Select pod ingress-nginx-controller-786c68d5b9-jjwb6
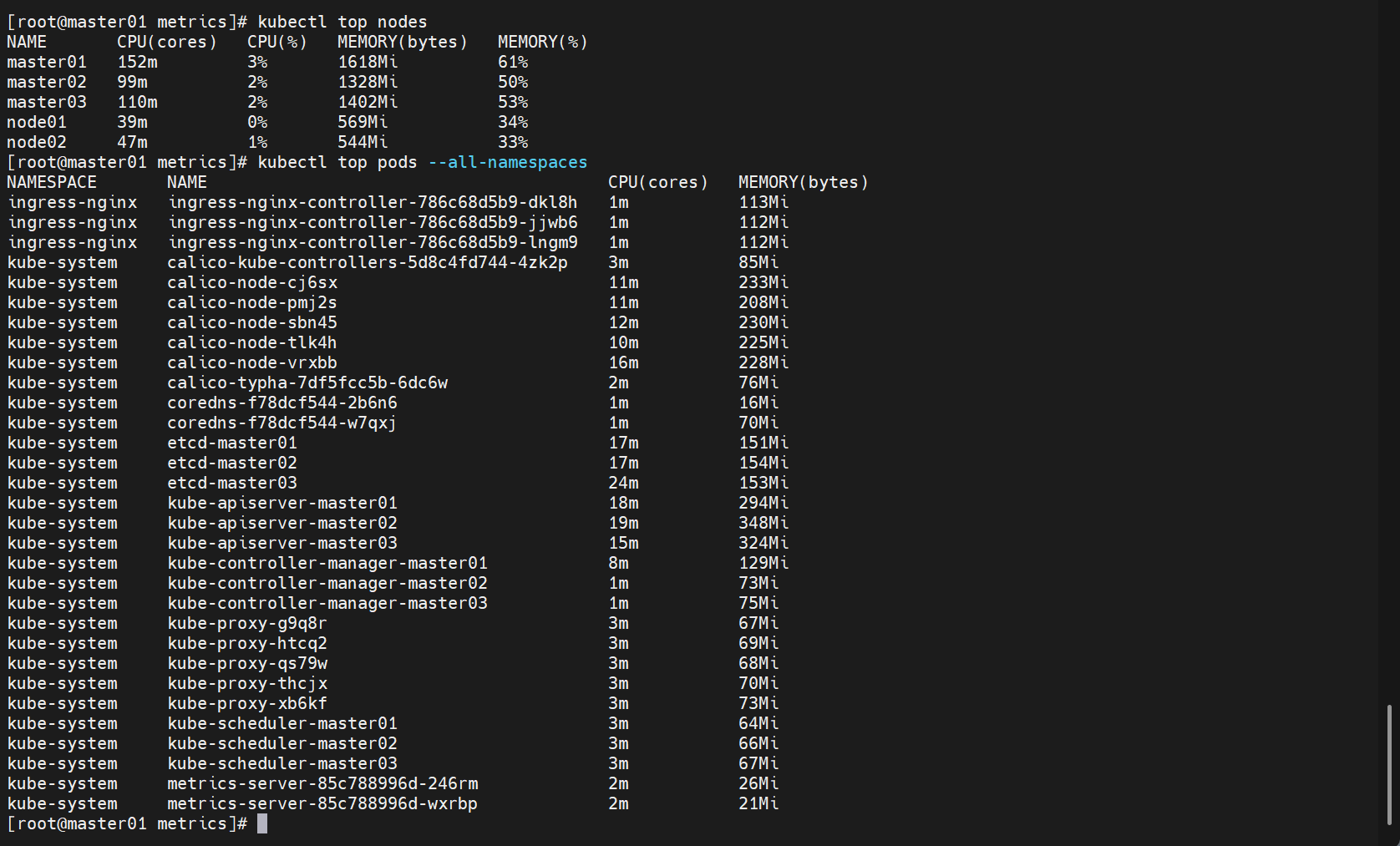1400x846 pixels. tap(373, 222)
